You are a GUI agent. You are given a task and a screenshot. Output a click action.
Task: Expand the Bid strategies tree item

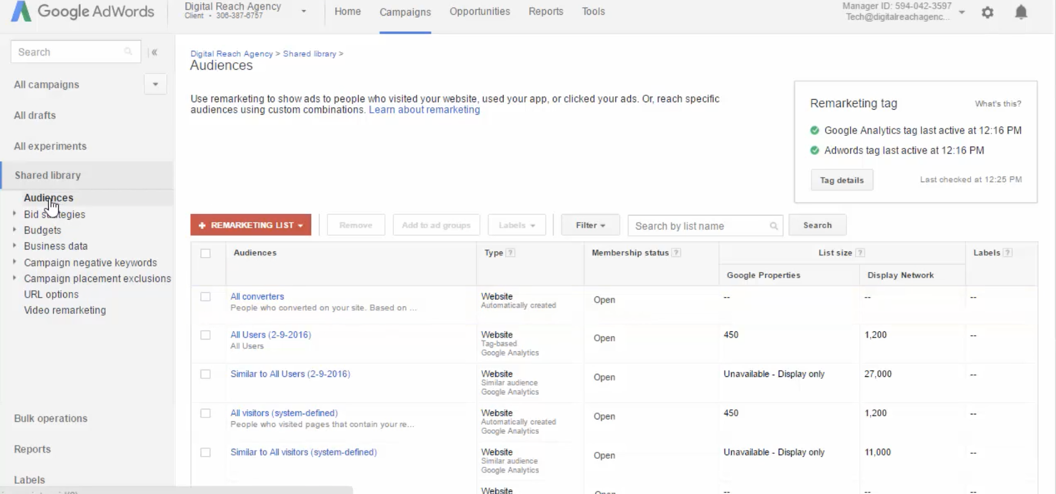point(15,214)
